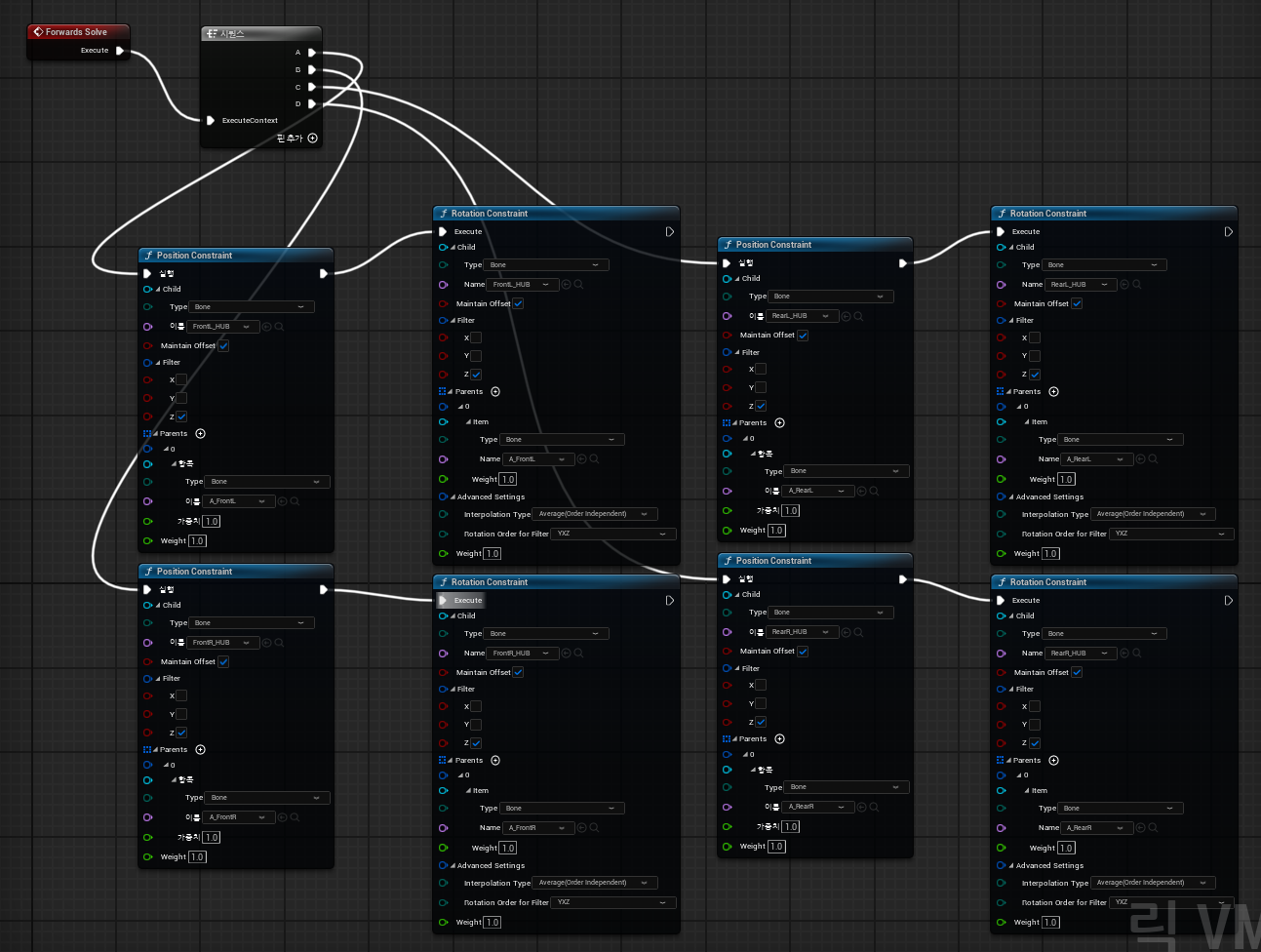Click search icon beside FrontL_HUB in Position Constraint

click(x=279, y=327)
